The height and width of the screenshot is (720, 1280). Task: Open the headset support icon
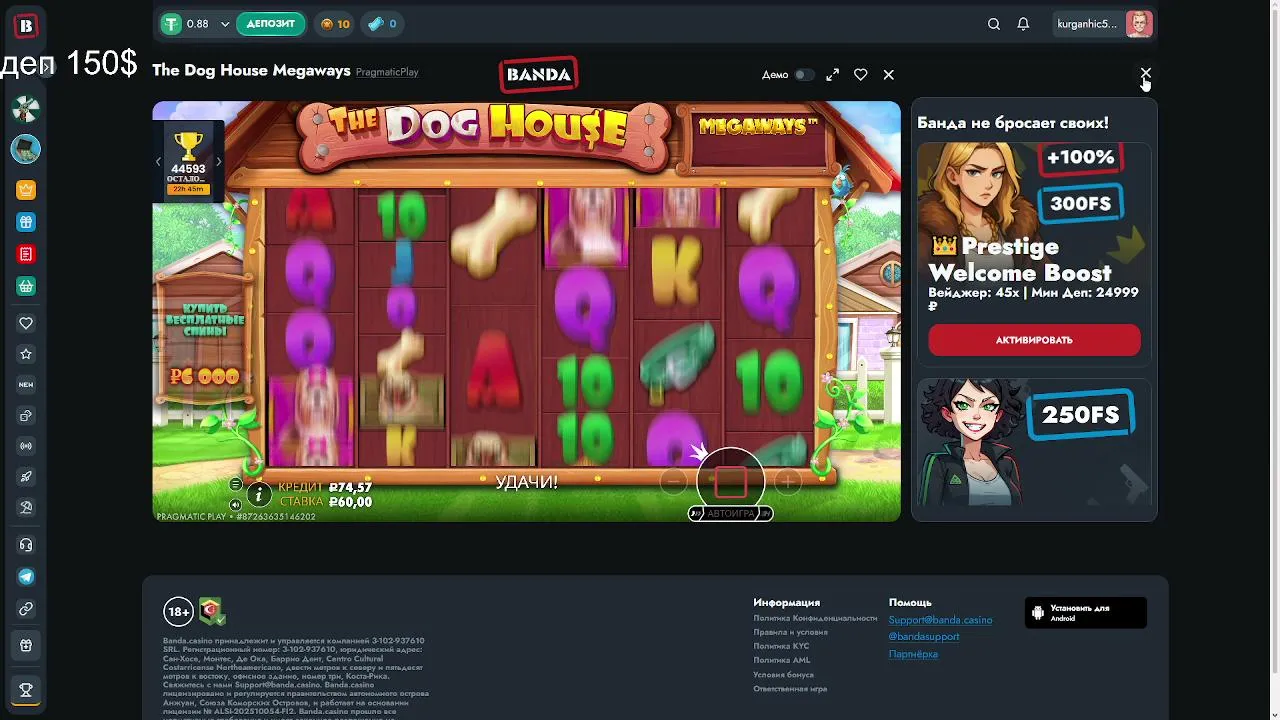pyautogui.click(x=26, y=545)
